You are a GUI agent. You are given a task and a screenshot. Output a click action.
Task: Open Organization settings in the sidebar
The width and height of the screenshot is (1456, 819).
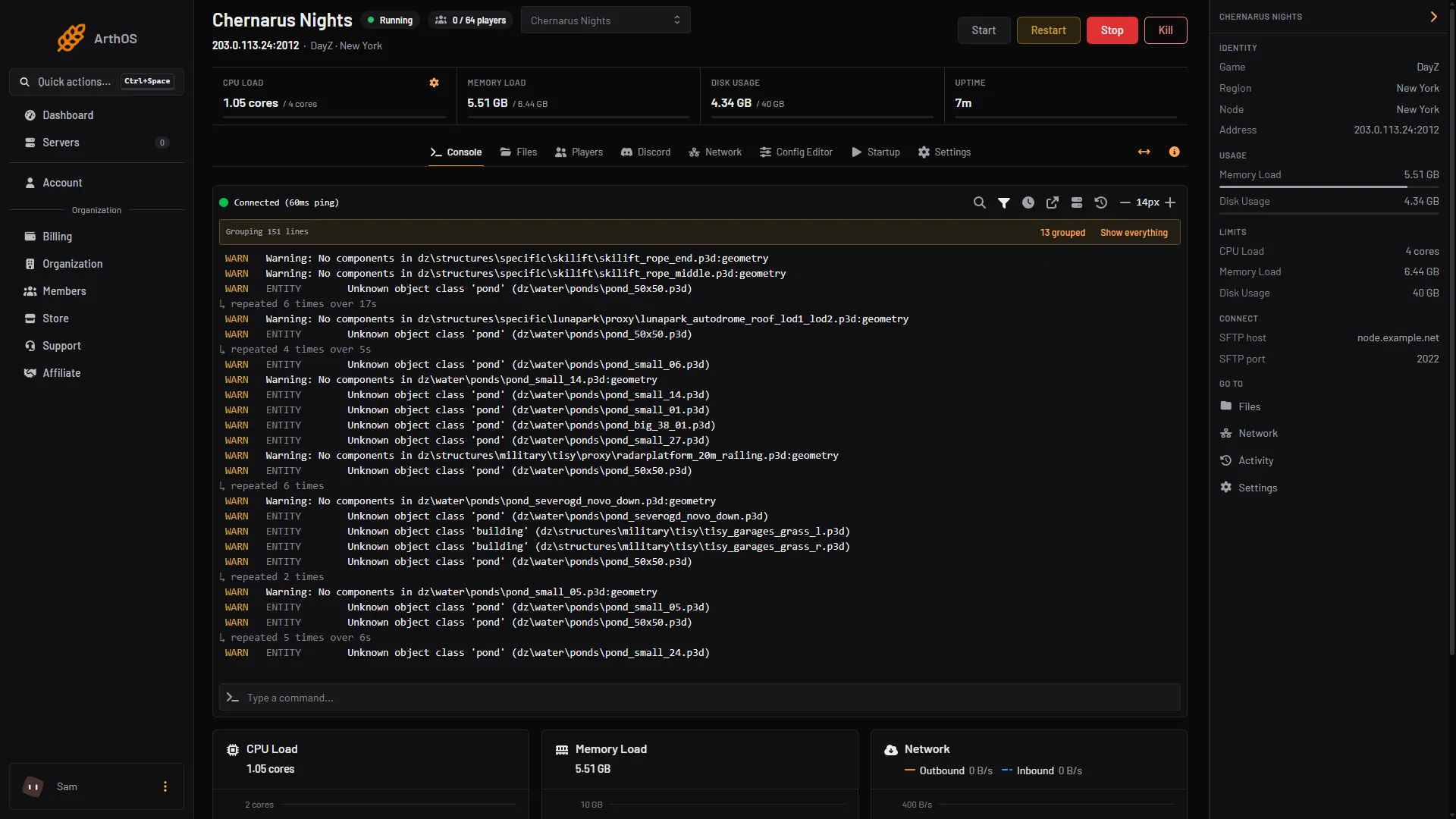(x=96, y=264)
